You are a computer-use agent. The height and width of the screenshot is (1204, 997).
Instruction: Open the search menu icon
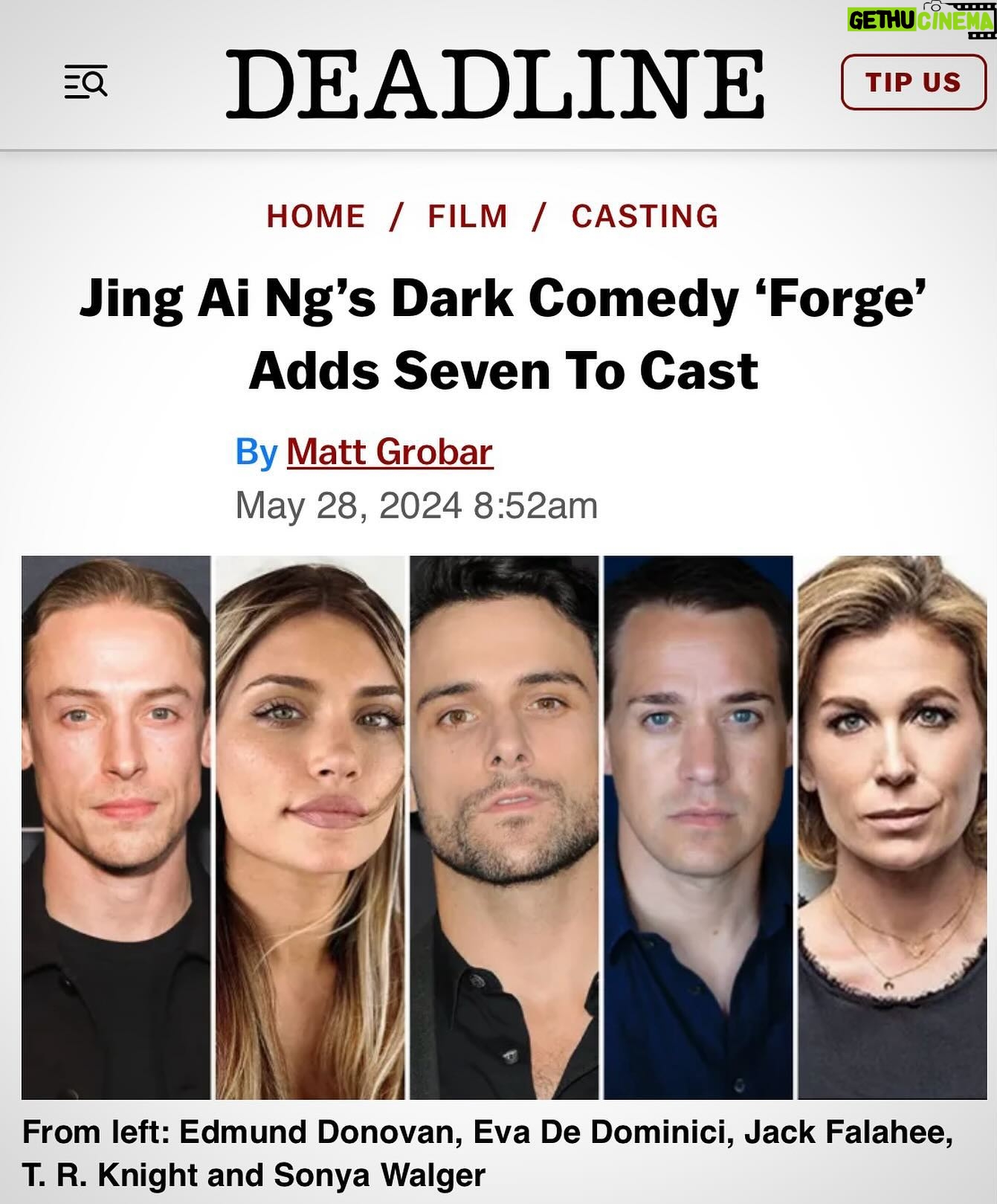[x=86, y=82]
